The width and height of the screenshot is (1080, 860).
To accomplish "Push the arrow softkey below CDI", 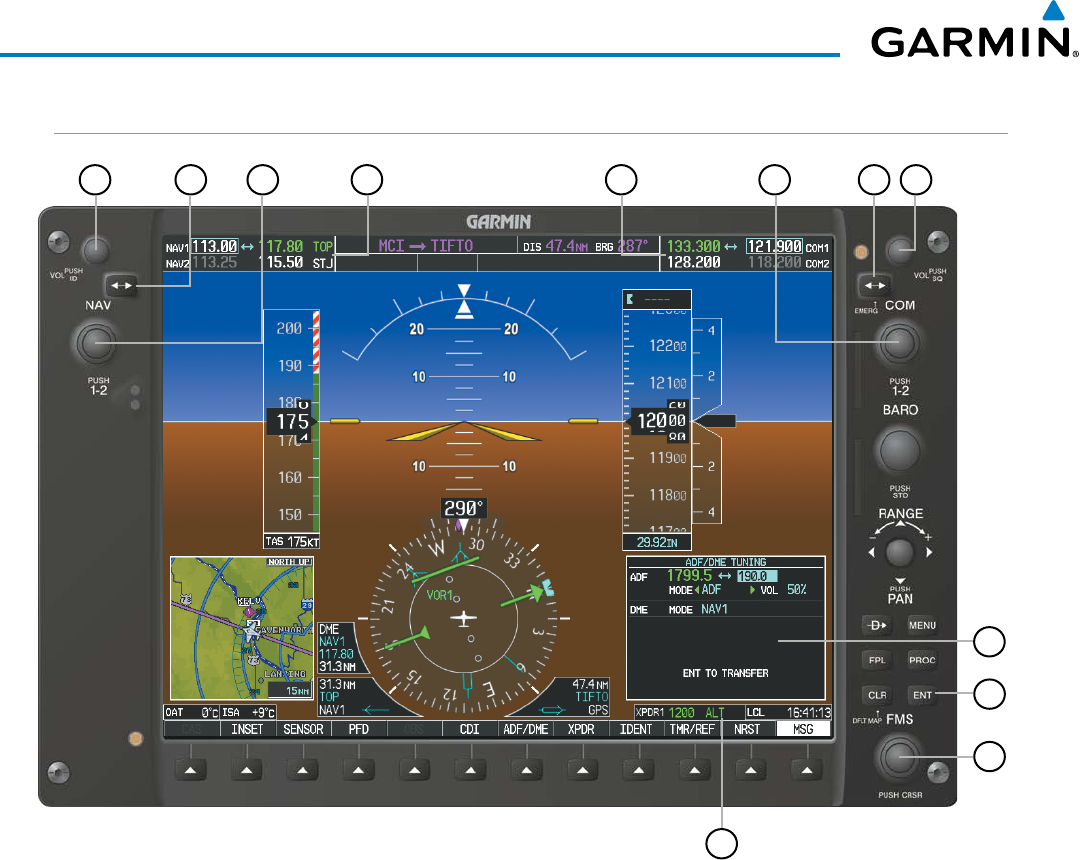I will [470, 770].
